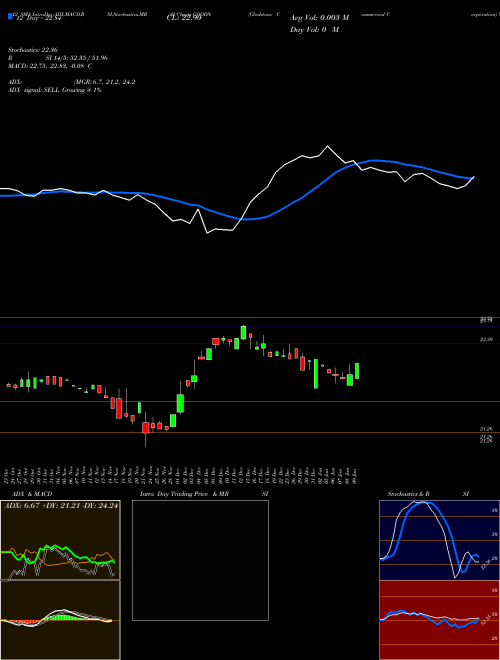Image resolution: width=500 pixels, height=660 pixels.
Task: Click the 'CL: 22.90' closing price label
Action: point(184,18)
